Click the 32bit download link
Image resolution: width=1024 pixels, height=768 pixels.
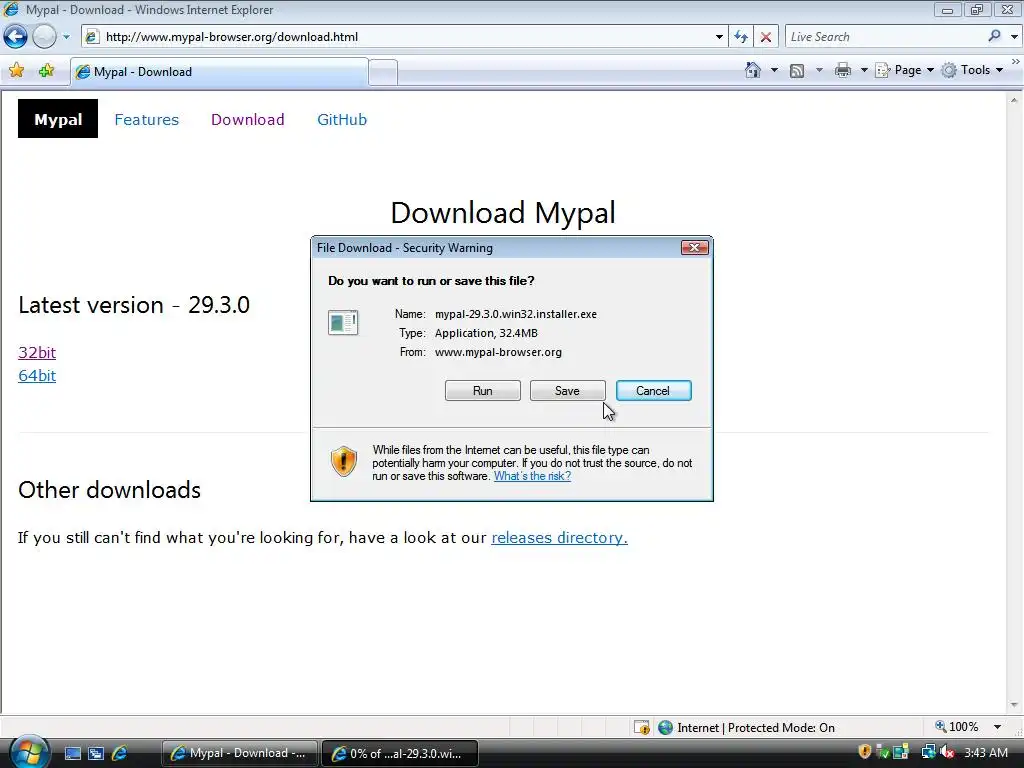(37, 353)
